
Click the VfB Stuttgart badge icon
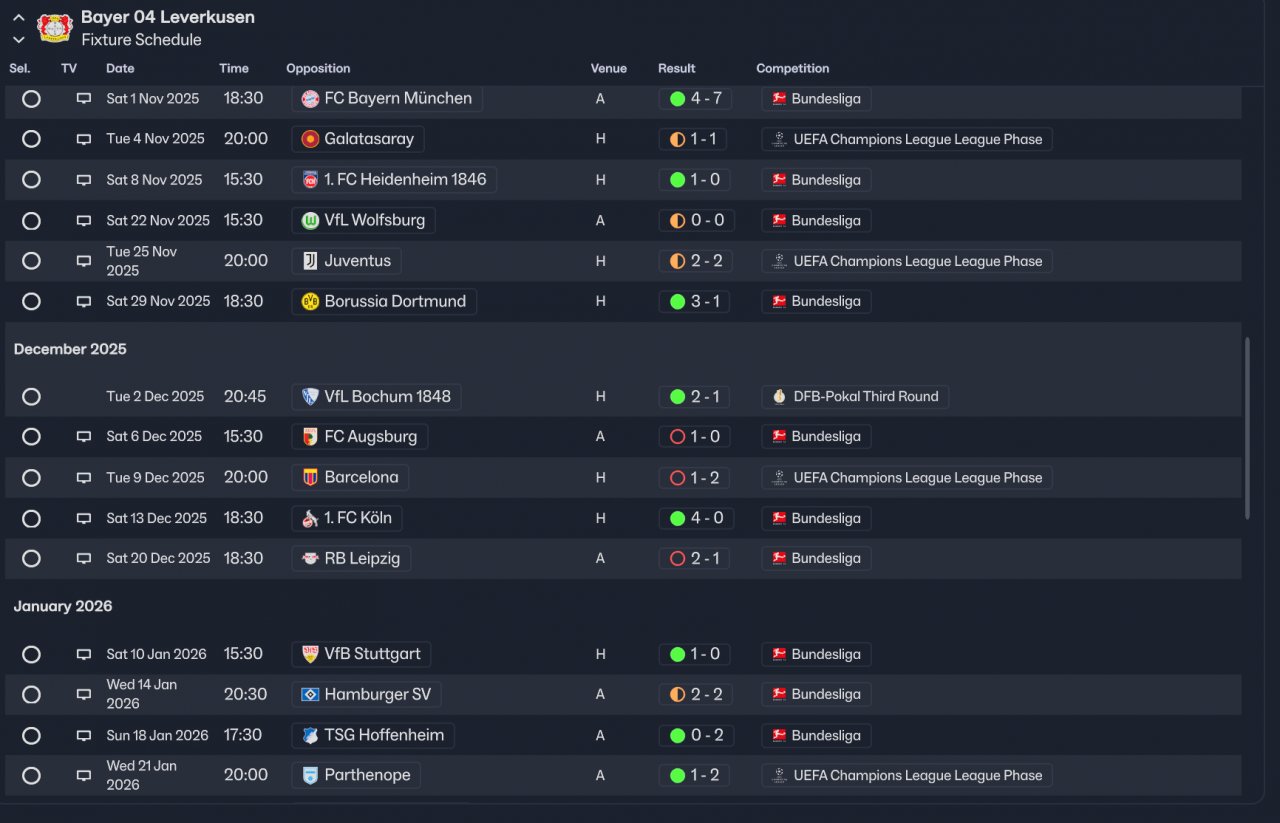click(x=310, y=655)
